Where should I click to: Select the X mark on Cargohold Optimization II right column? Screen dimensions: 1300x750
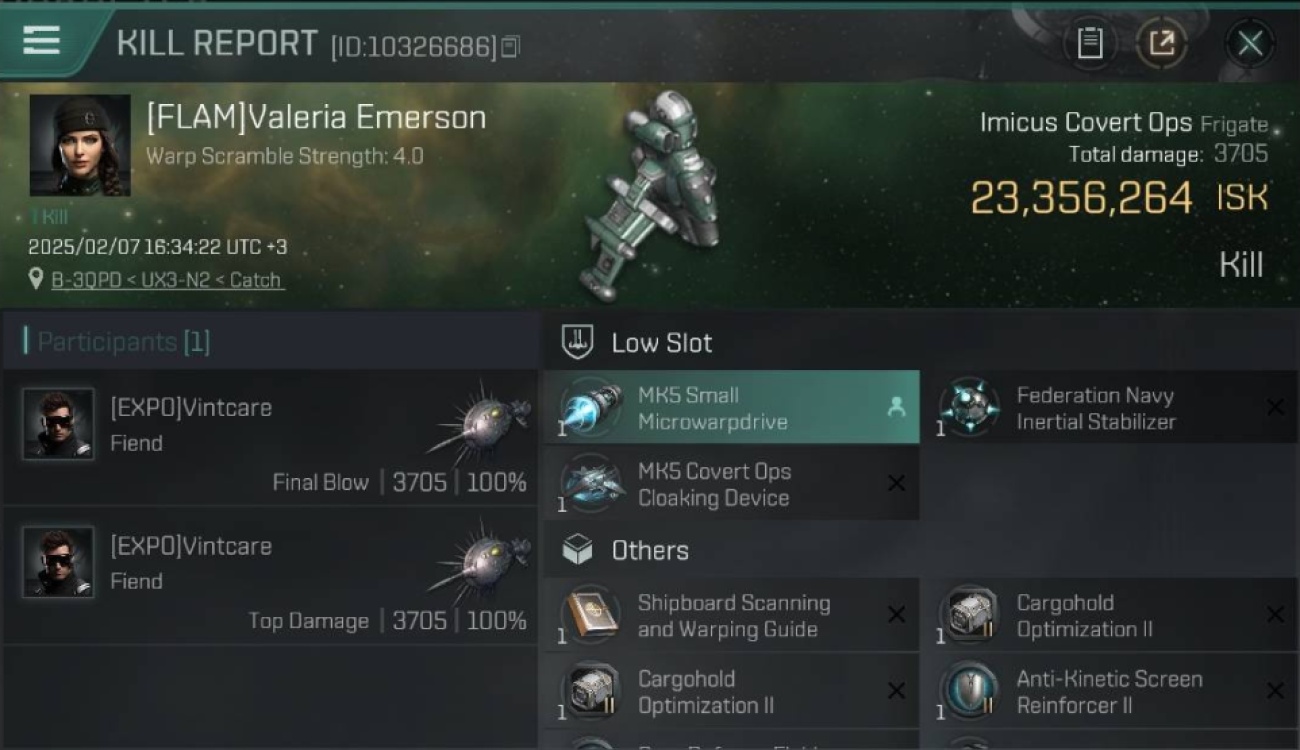(1275, 615)
